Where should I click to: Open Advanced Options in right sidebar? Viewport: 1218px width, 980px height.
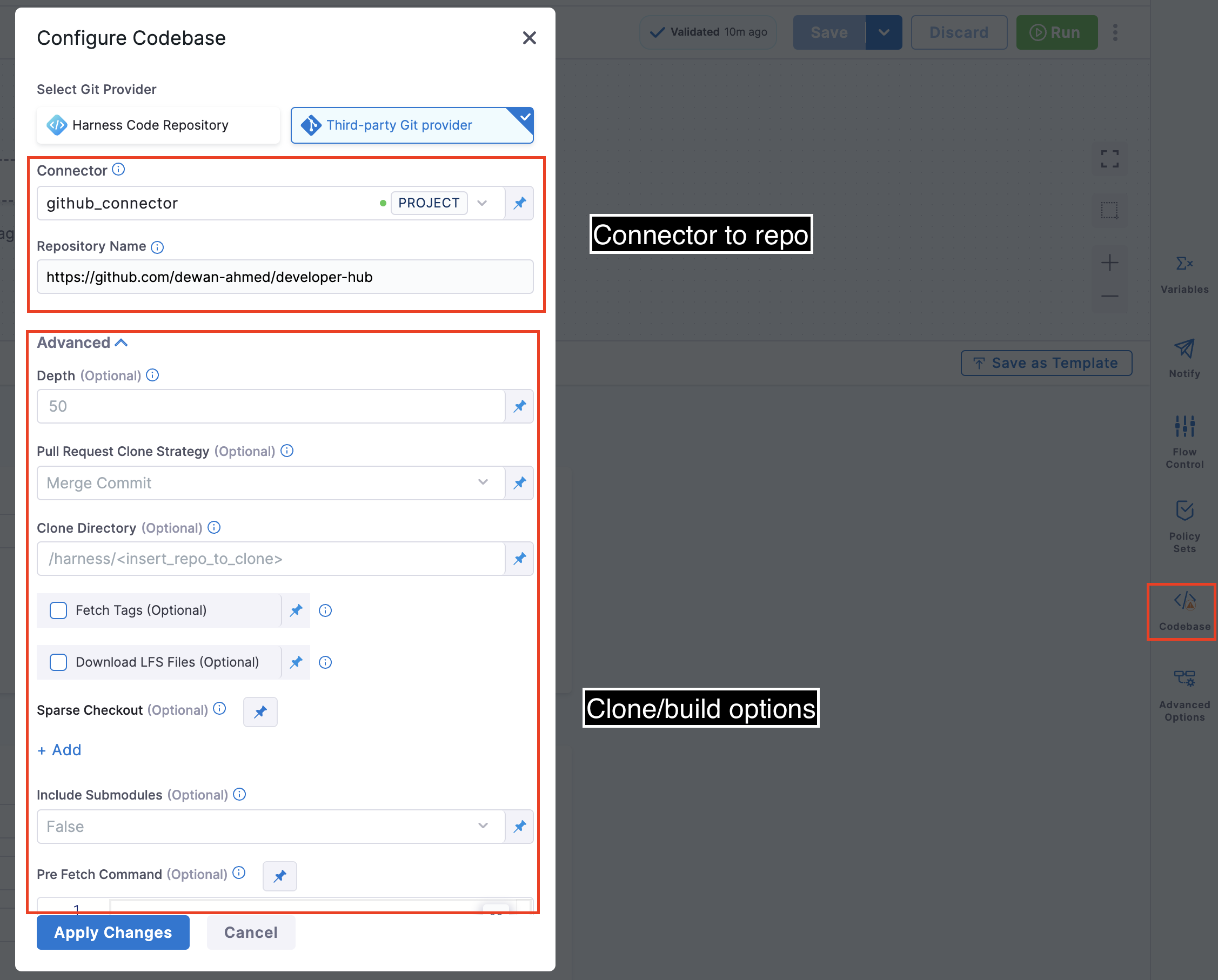coord(1183,694)
